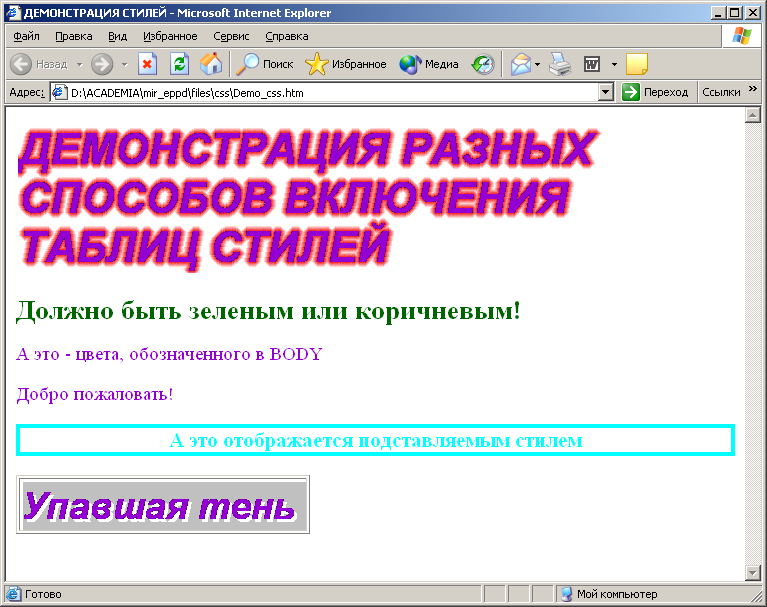Click the text А это - цвета, обозначенного в BODY
767x607 pixels.
point(169,354)
